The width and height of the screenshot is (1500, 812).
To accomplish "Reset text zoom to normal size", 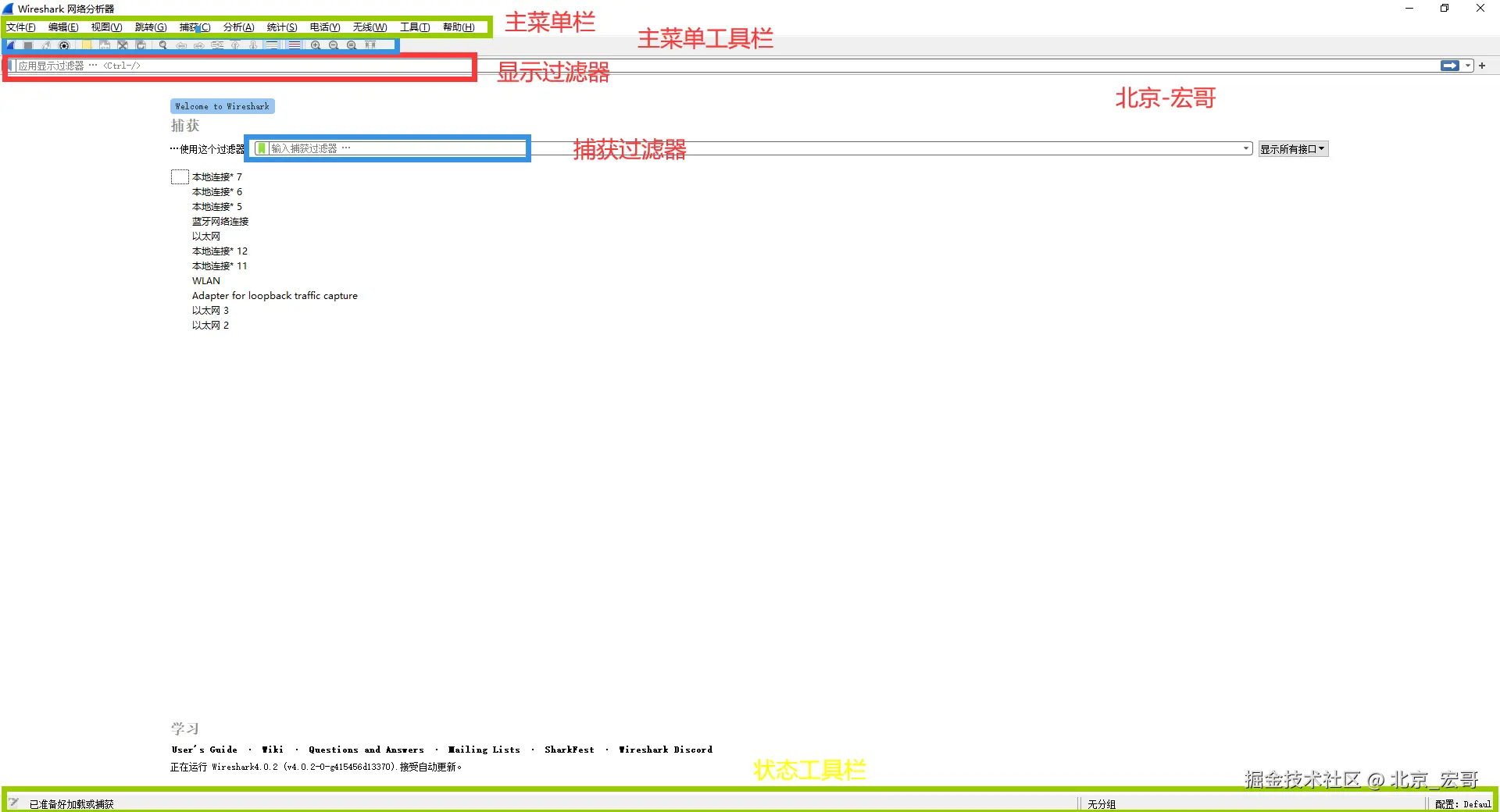I will click(x=352, y=45).
